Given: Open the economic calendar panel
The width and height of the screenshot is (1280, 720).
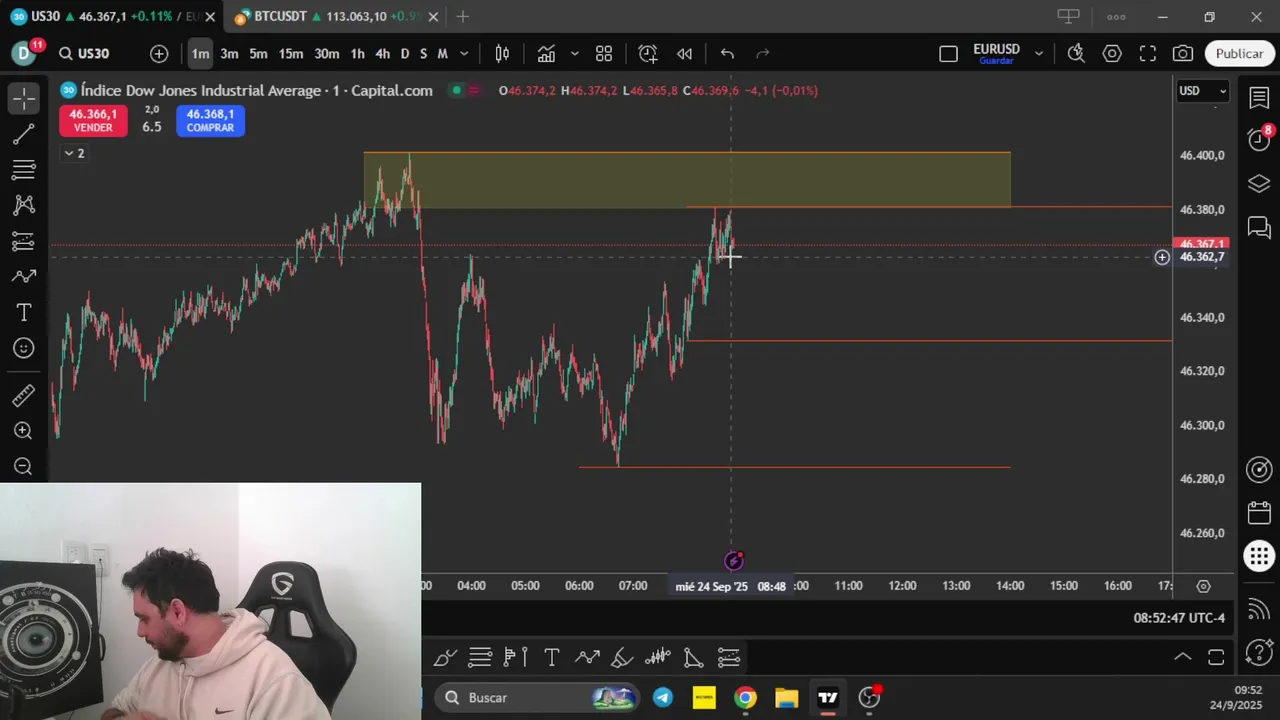Looking at the screenshot, I should (x=1259, y=513).
